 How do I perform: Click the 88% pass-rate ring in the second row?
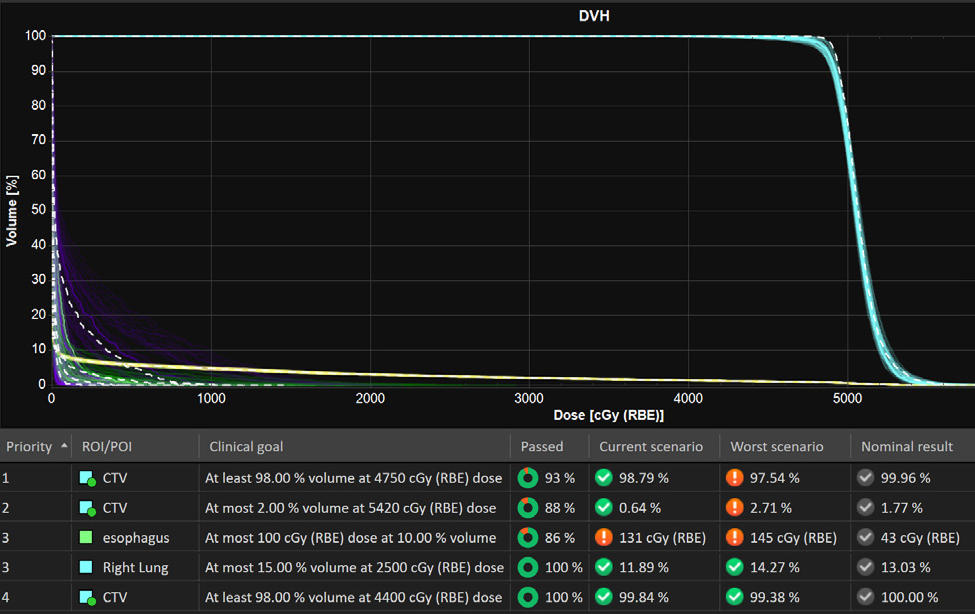528,508
